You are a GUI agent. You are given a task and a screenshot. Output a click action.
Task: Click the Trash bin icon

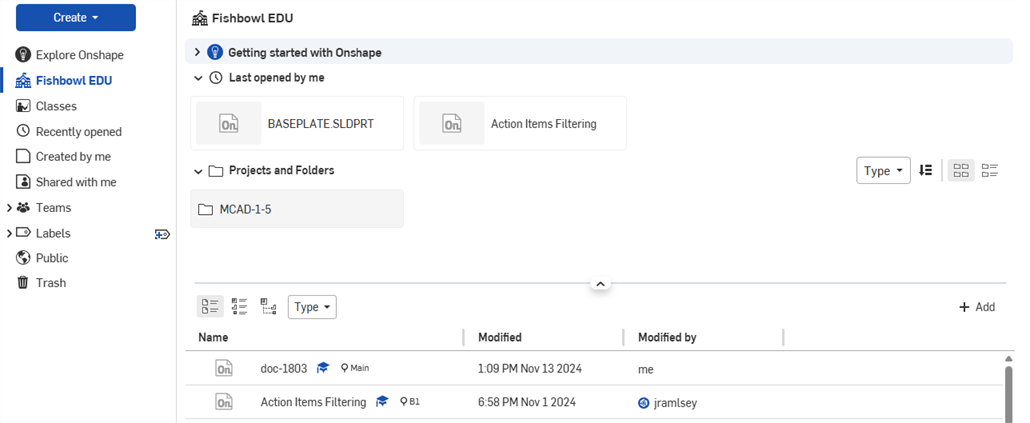[23, 283]
